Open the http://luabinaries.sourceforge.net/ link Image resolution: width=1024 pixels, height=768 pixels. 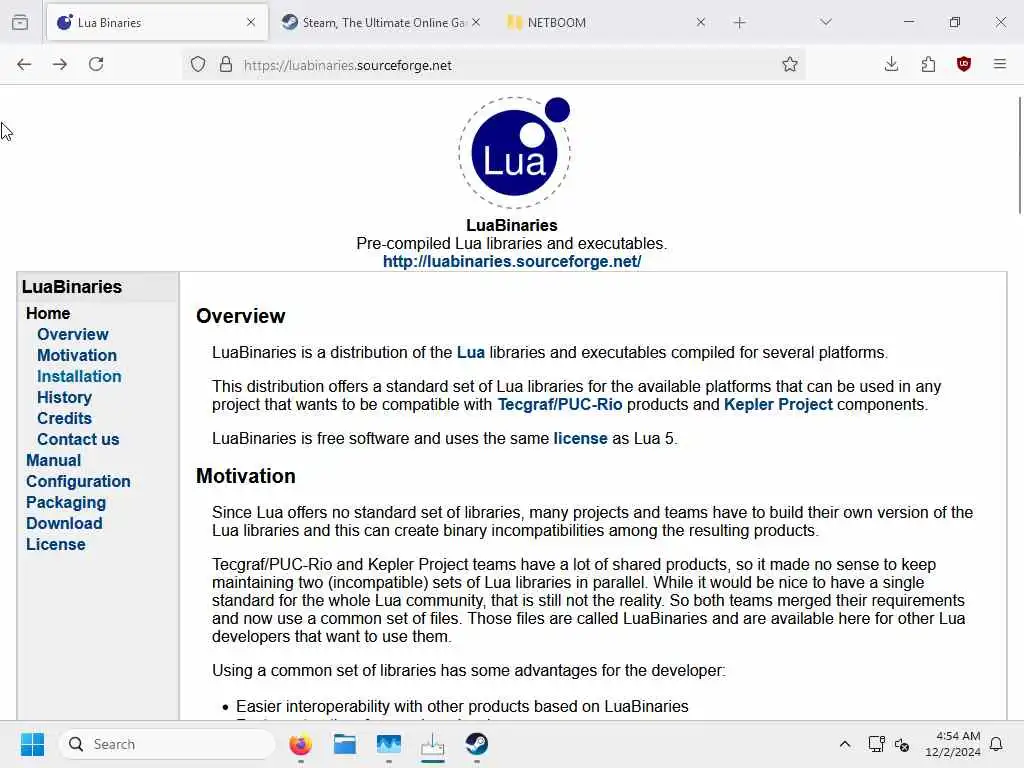[x=511, y=261]
